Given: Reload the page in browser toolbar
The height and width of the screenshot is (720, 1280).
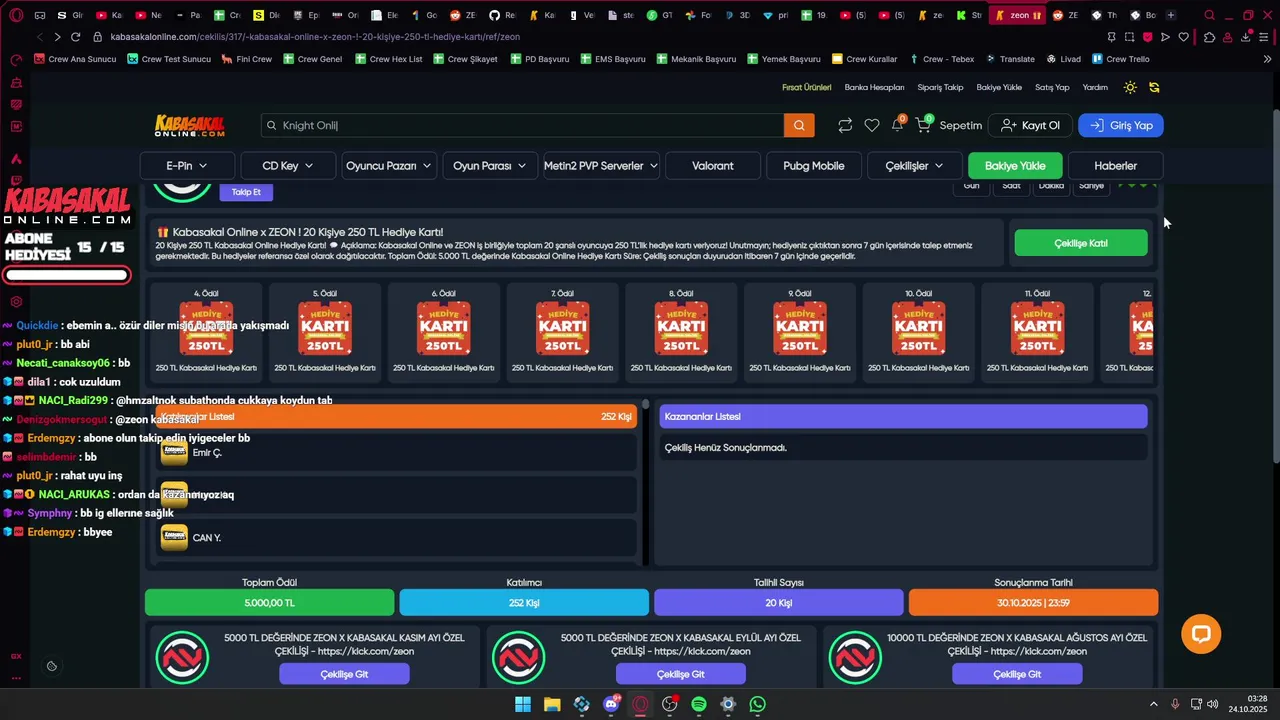Looking at the screenshot, I should click(x=75, y=37).
